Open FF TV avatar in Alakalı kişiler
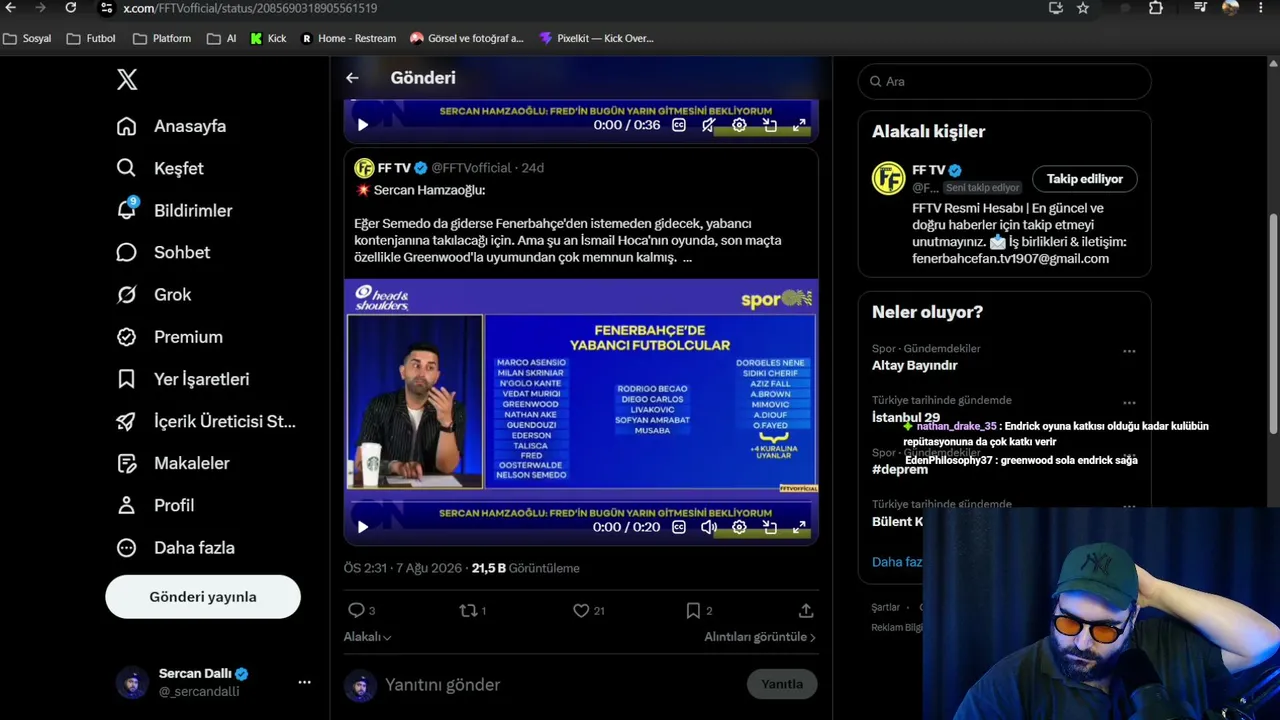Screen dimensions: 1280x720 pyautogui.click(x=888, y=178)
